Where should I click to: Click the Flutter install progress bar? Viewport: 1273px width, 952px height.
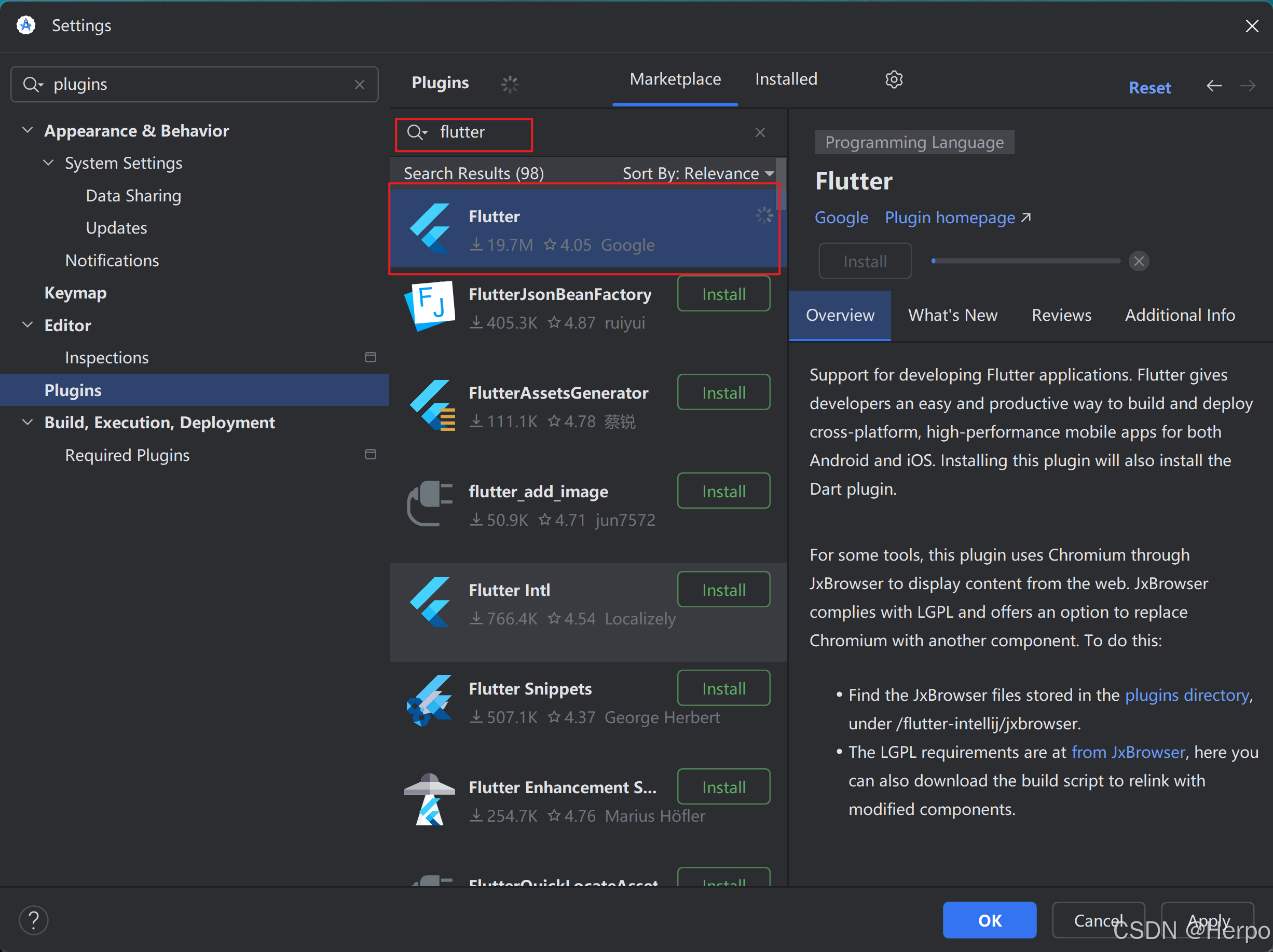pyautogui.click(x=1025, y=261)
